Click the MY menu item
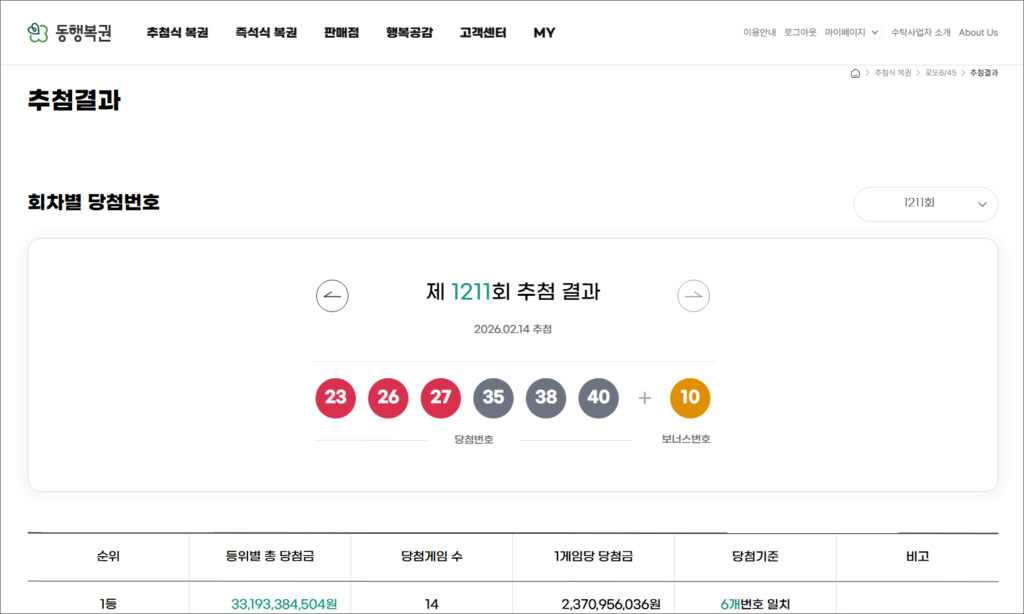Viewport: 1024px width, 614px height. 544,33
